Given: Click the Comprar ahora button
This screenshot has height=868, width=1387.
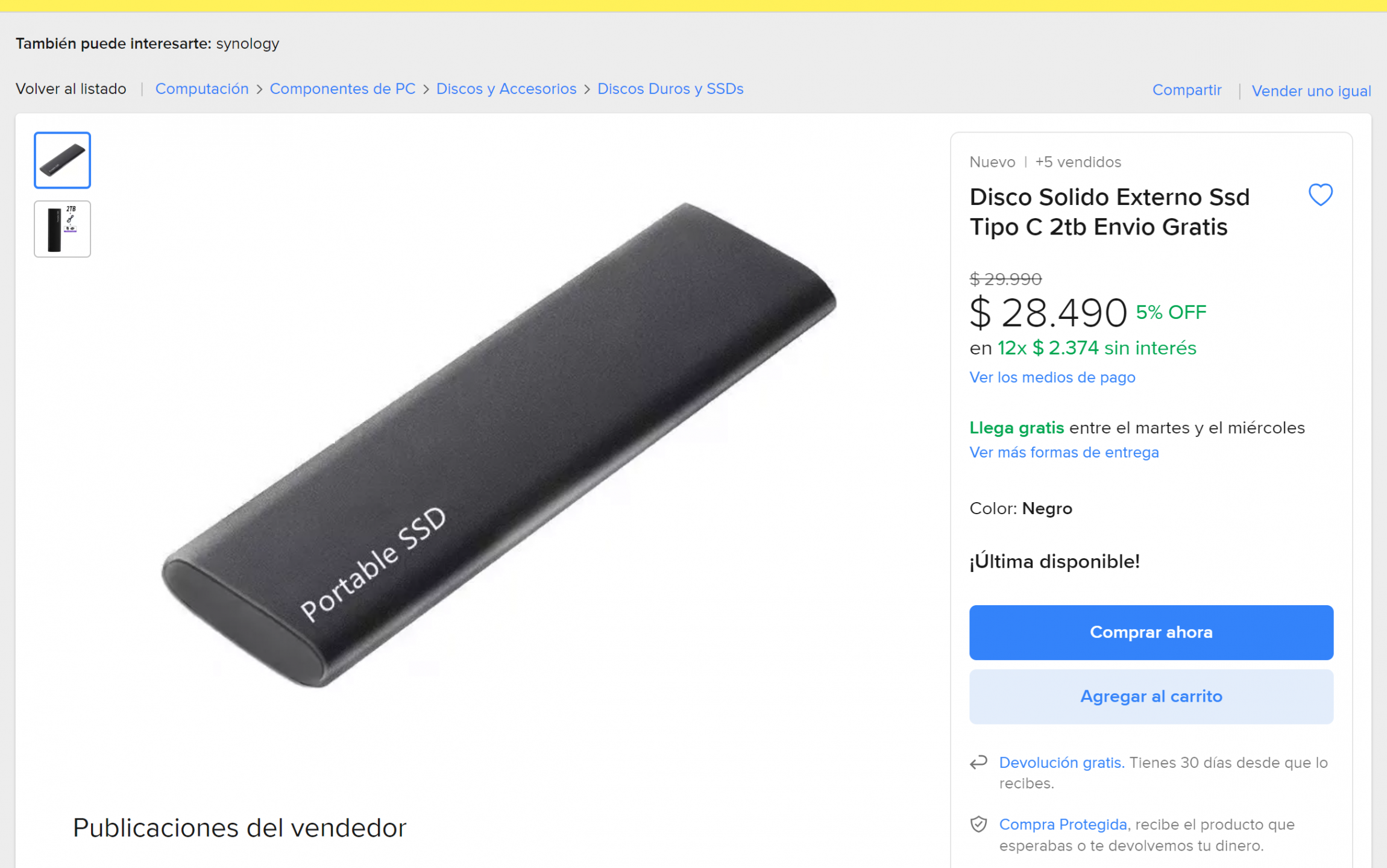Looking at the screenshot, I should click(1151, 632).
